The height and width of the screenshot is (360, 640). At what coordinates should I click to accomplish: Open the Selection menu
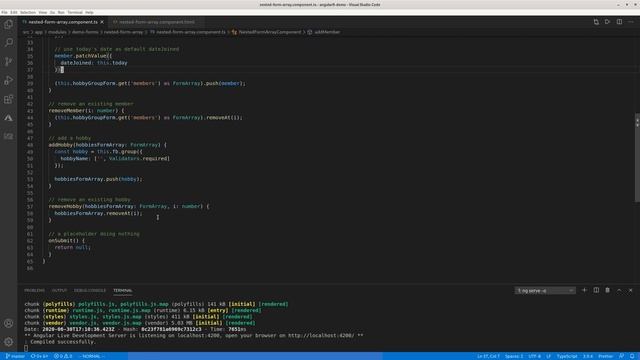point(28,12)
